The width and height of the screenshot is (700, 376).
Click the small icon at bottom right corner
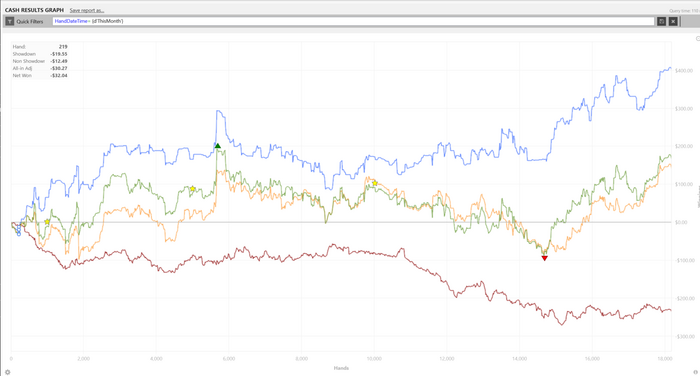695,372
